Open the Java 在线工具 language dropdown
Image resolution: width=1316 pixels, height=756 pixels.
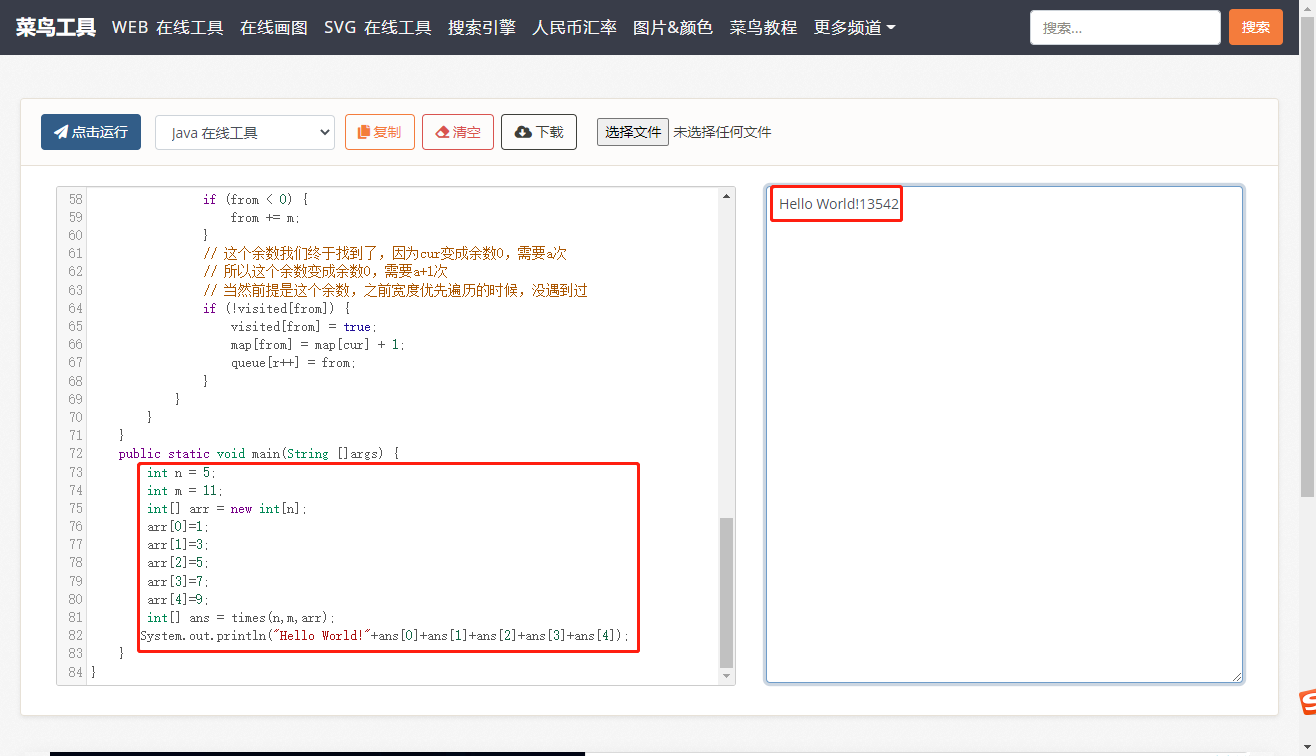tap(245, 132)
